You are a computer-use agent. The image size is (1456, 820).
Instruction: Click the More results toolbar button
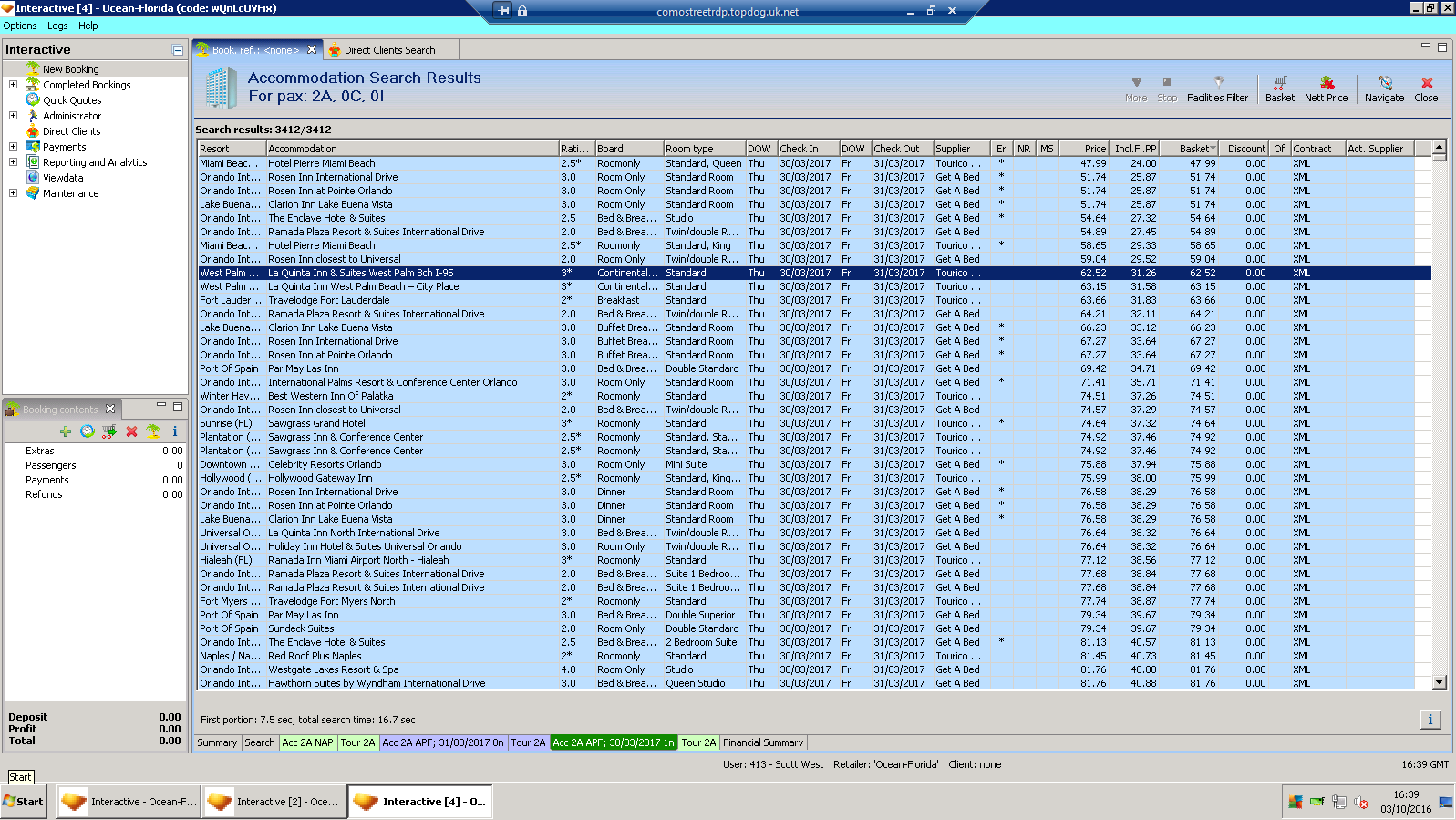point(1136,88)
